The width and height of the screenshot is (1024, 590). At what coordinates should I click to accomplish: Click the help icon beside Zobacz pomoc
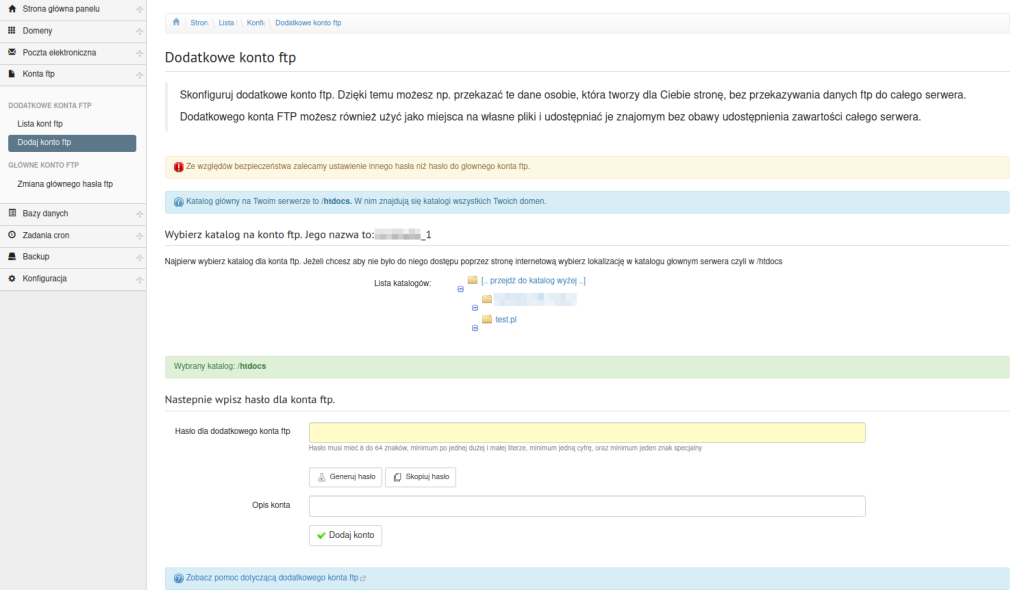pyautogui.click(x=179, y=578)
